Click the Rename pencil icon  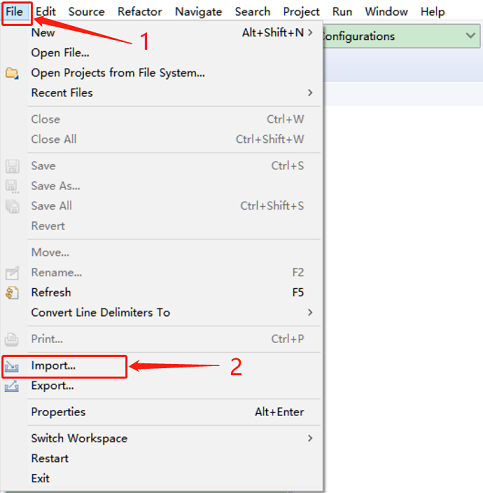[12, 273]
